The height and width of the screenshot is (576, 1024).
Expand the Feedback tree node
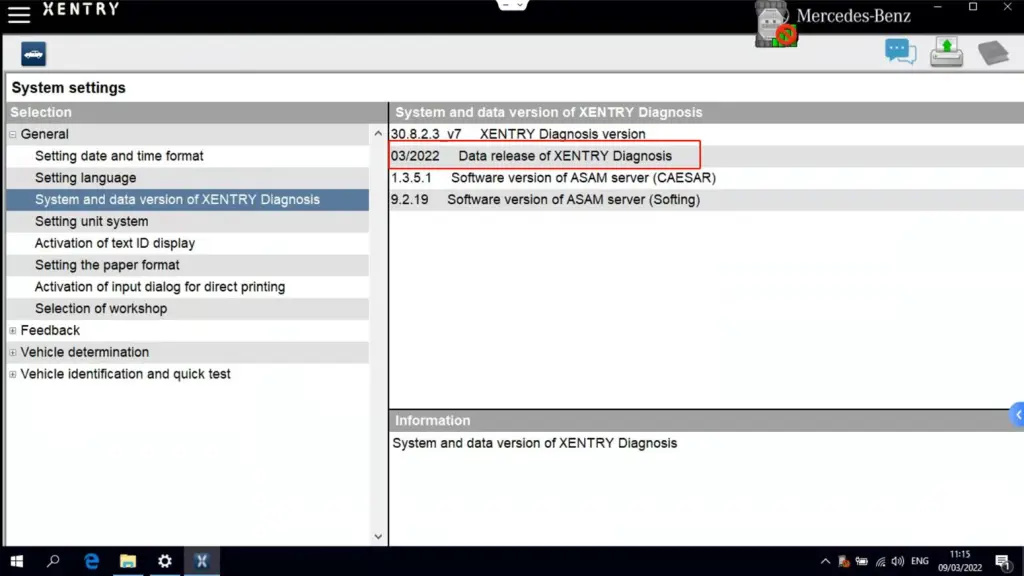12,331
